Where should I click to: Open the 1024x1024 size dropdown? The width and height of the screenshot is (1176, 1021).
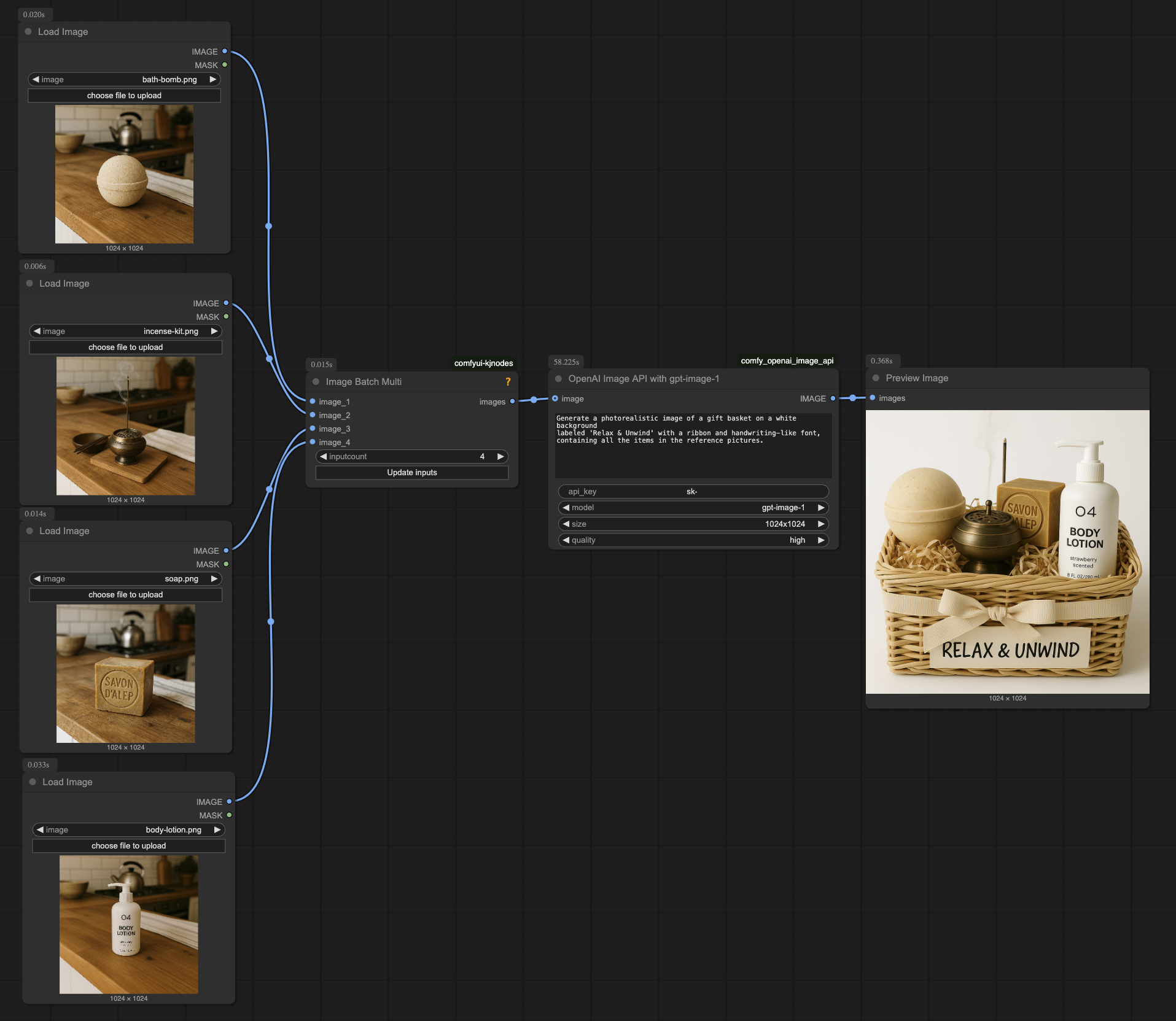point(693,524)
